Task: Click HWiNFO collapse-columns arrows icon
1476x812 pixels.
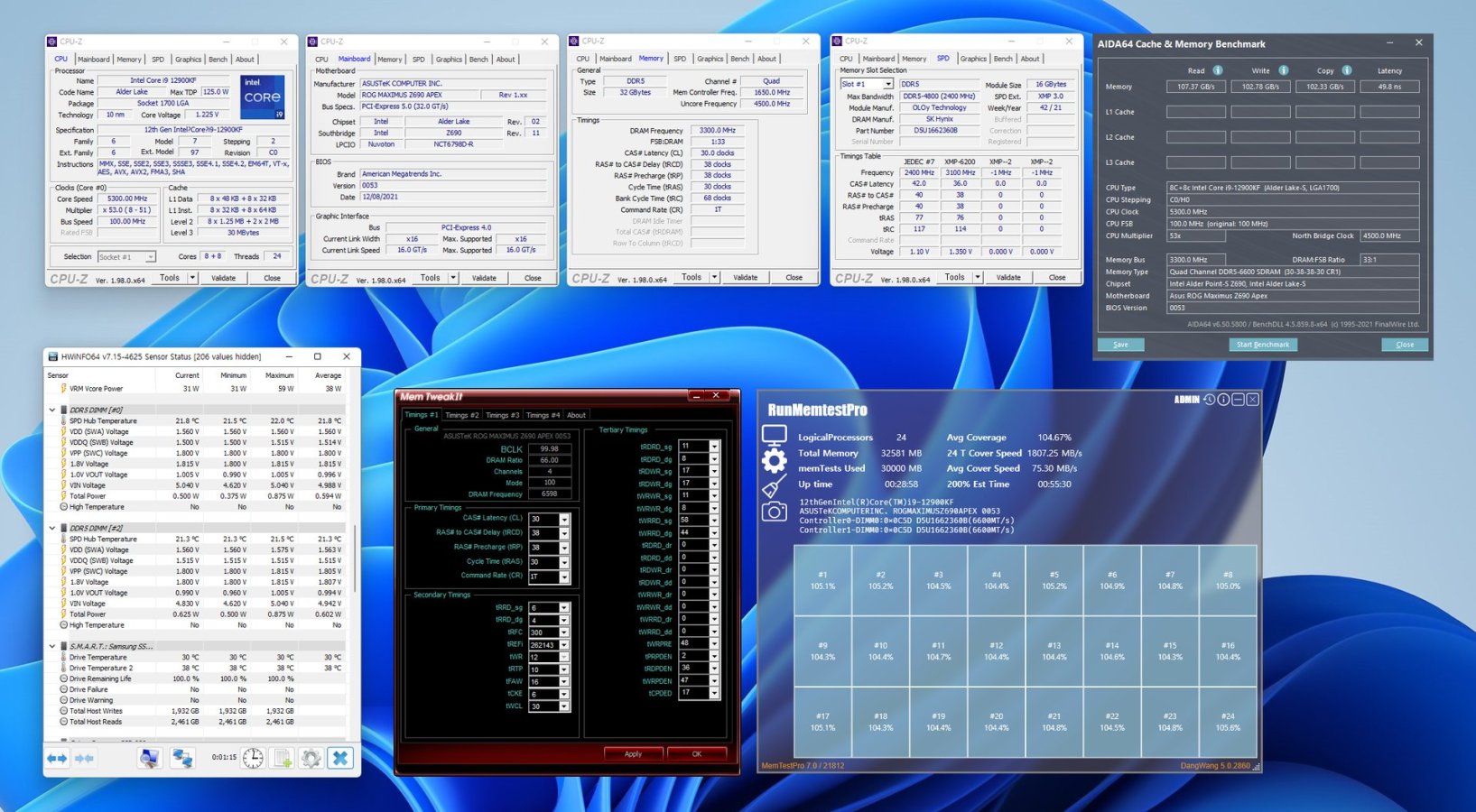Action: tap(84, 759)
